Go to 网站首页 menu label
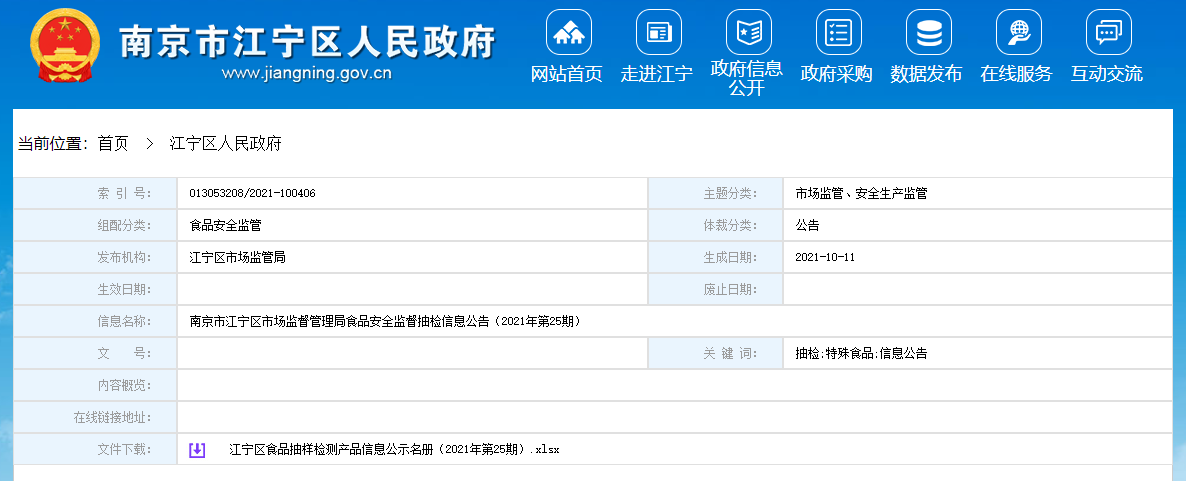Viewport: 1186px width, 481px height. (x=567, y=74)
